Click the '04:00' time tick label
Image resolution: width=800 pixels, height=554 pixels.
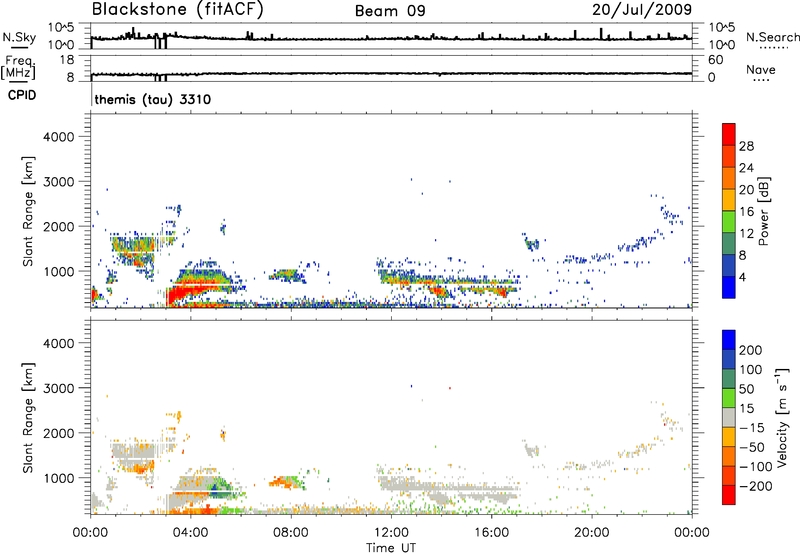coord(190,533)
